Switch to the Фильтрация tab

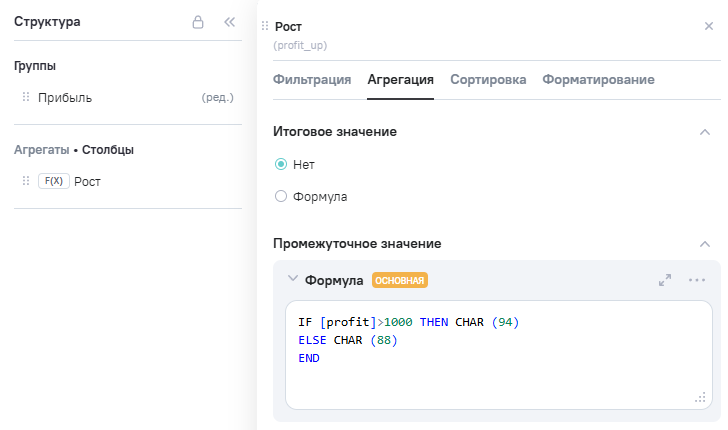click(x=312, y=80)
